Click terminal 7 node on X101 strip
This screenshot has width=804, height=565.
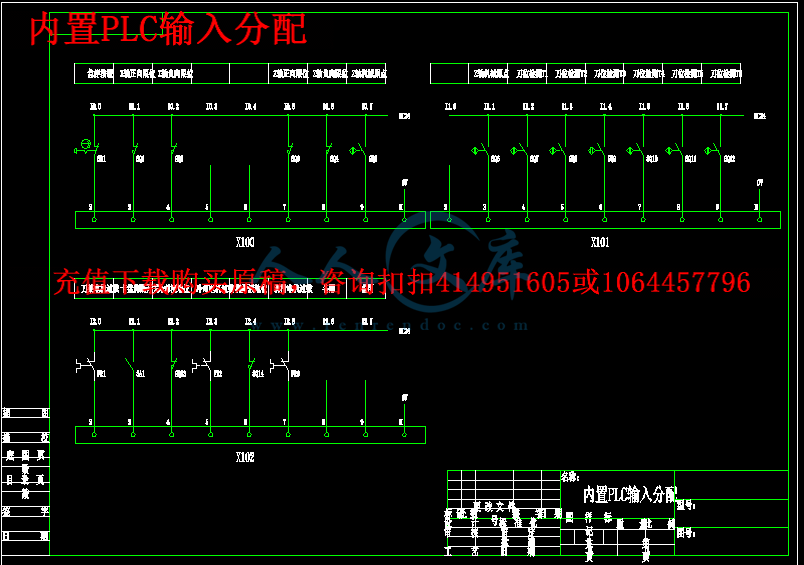[x=643, y=219]
